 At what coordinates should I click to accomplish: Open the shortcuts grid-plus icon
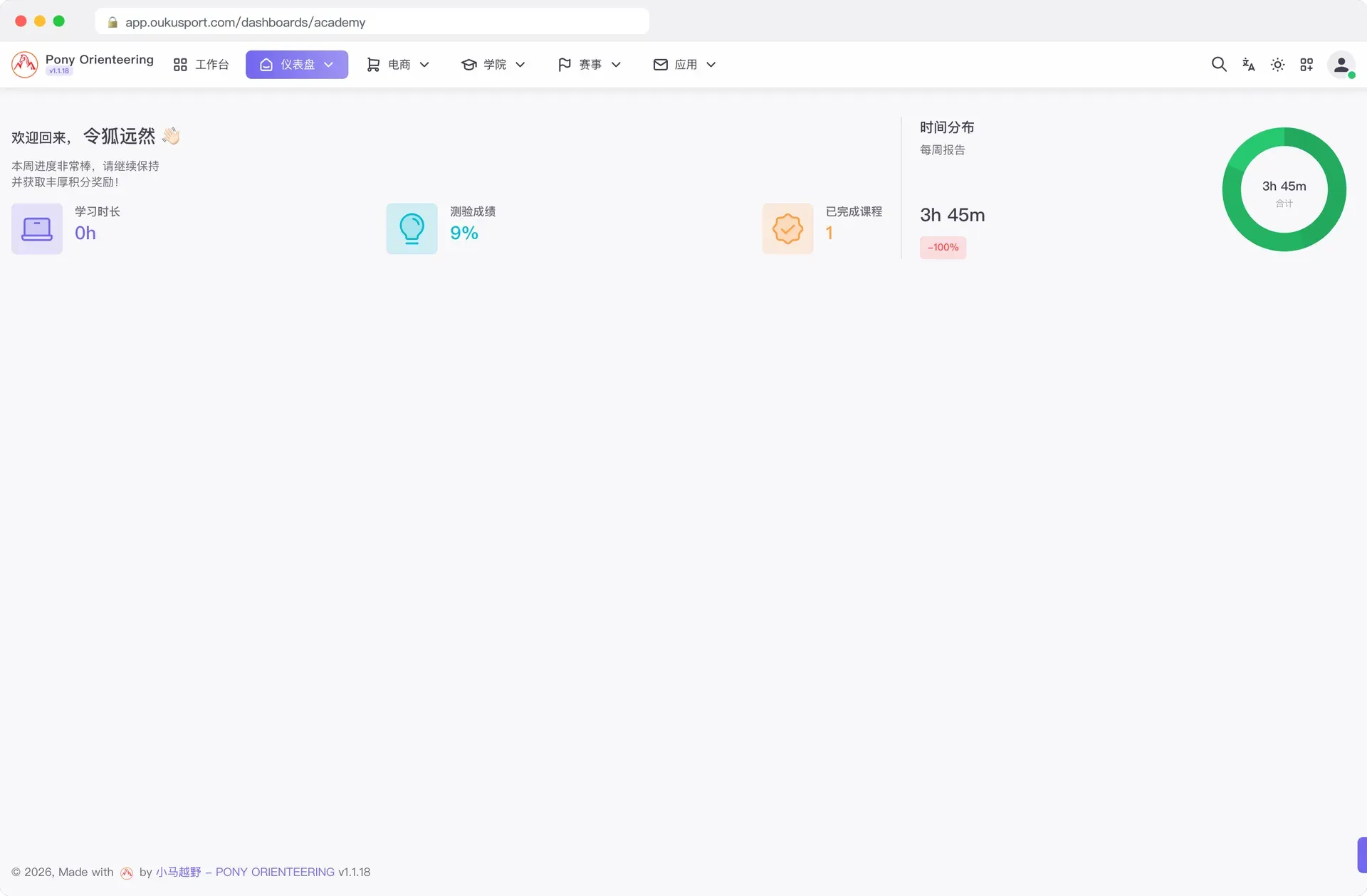point(1306,64)
